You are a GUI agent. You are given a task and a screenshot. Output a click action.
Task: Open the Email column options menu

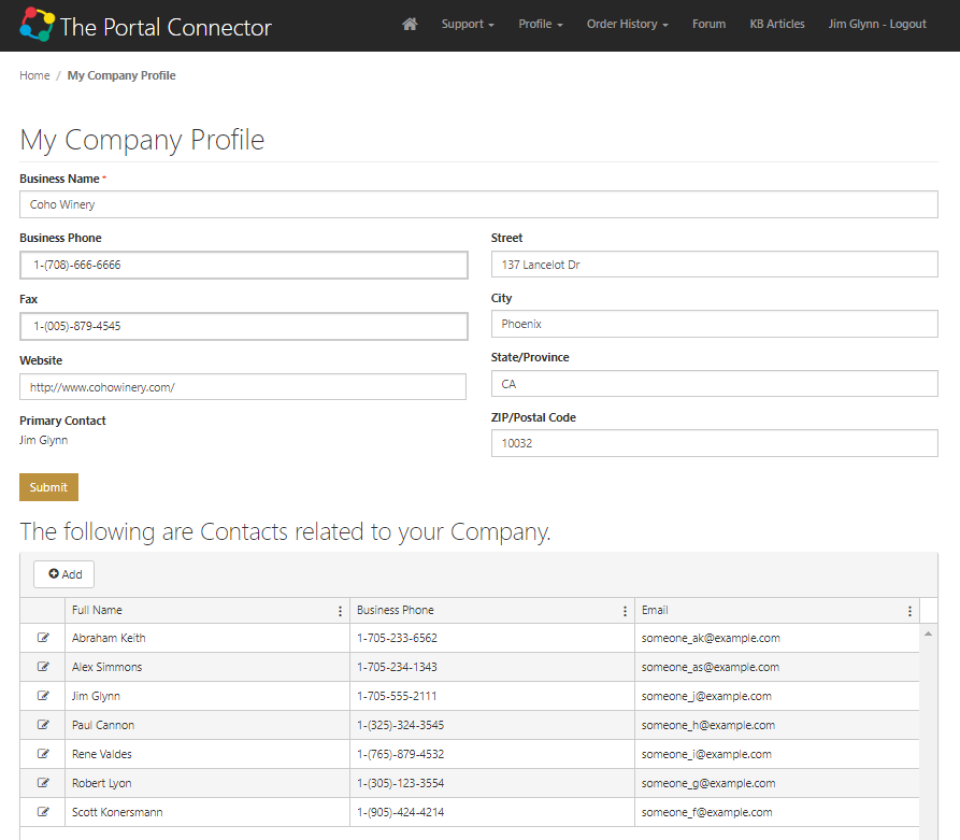click(910, 610)
